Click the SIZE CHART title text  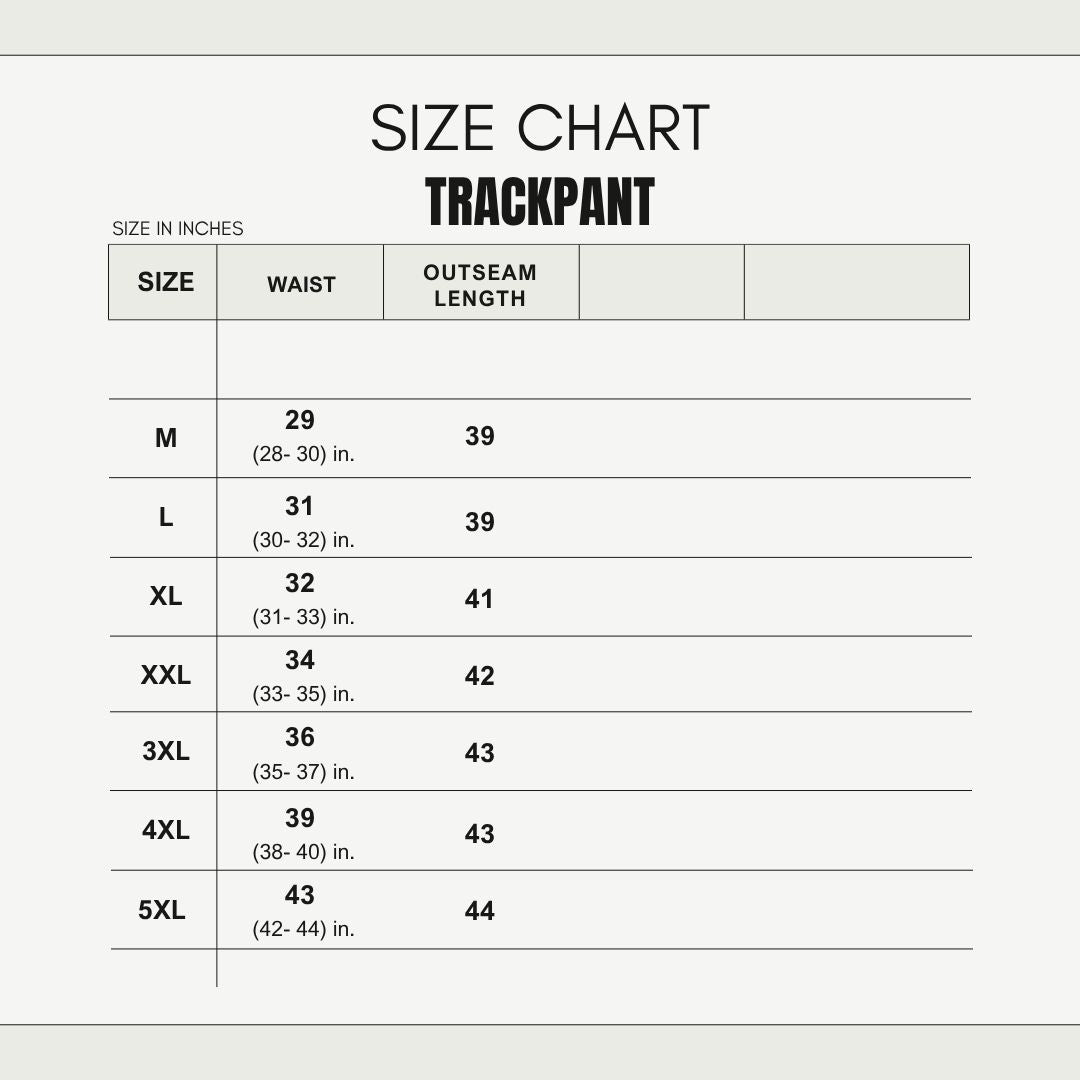pyautogui.click(x=540, y=128)
